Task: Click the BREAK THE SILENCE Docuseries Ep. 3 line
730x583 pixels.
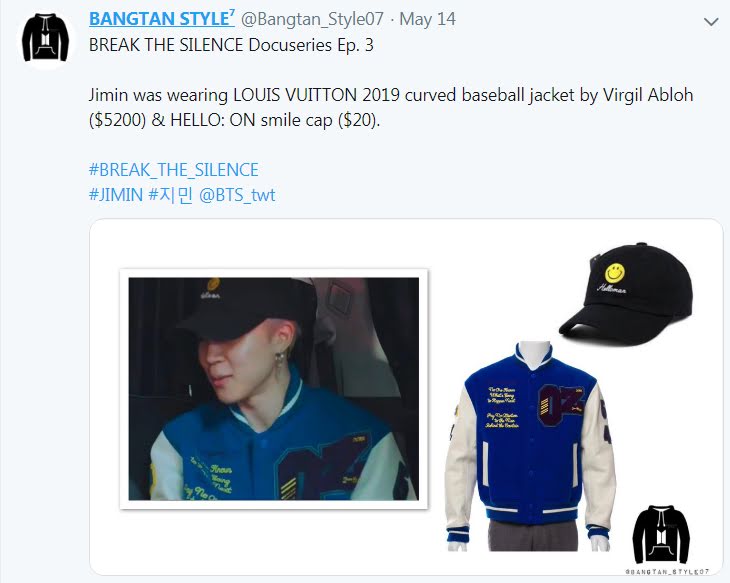Action: coord(231,45)
